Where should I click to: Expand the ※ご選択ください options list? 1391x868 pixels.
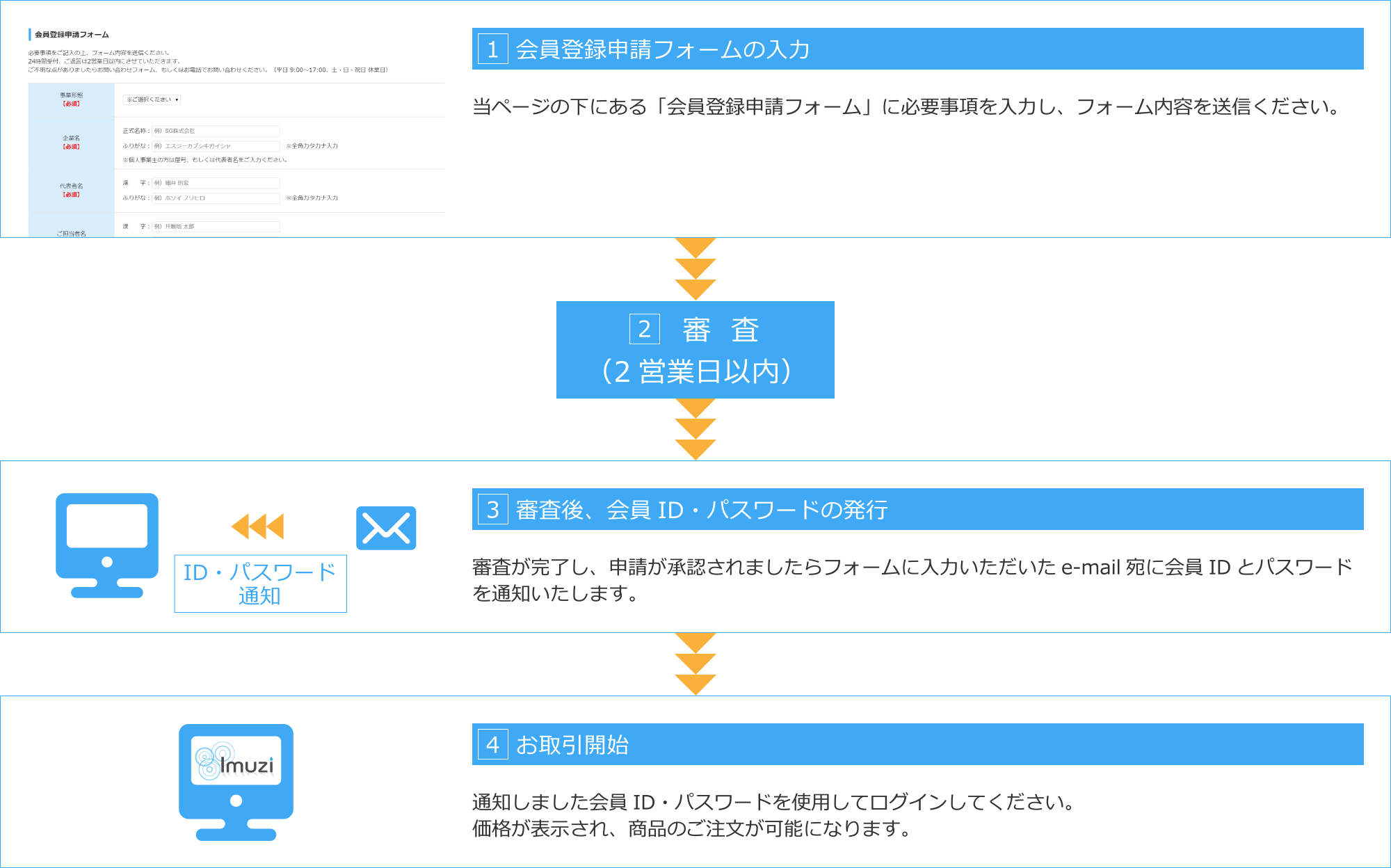[152, 100]
